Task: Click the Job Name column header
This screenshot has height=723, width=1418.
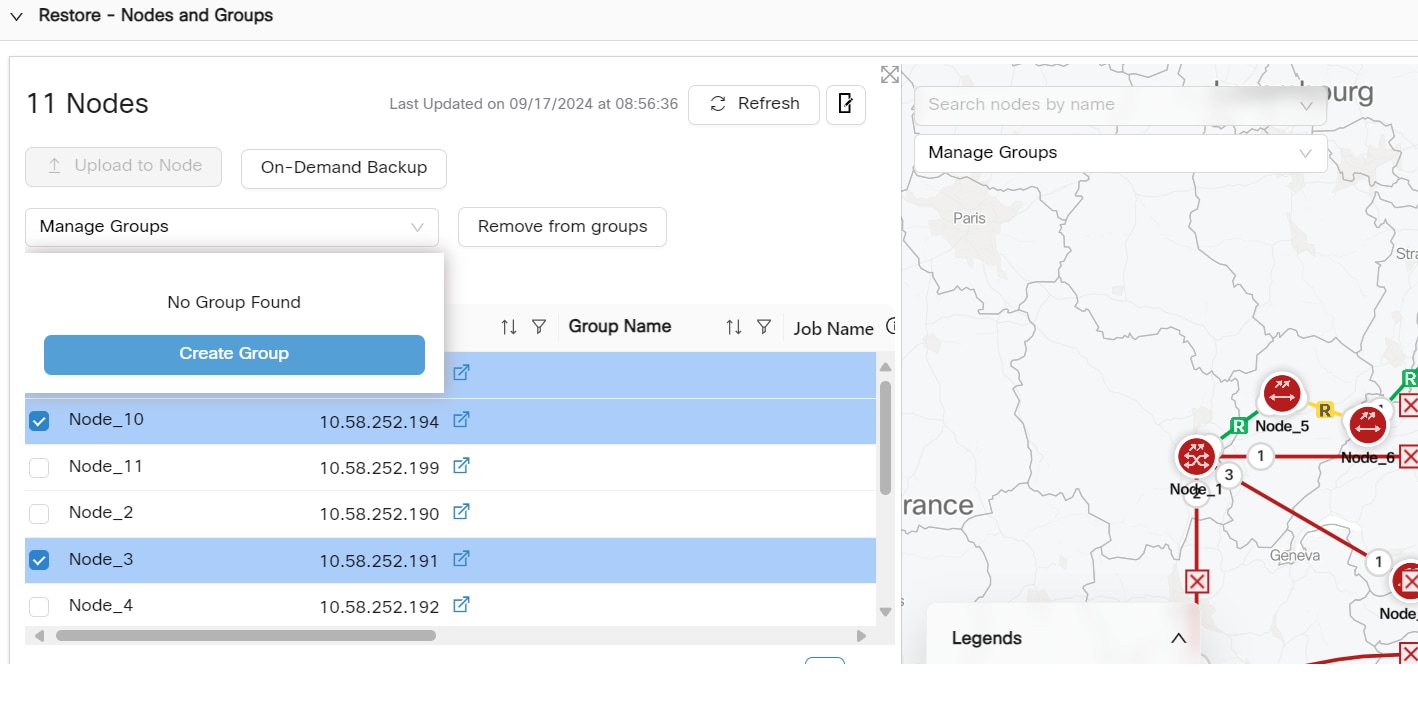Action: pos(834,328)
